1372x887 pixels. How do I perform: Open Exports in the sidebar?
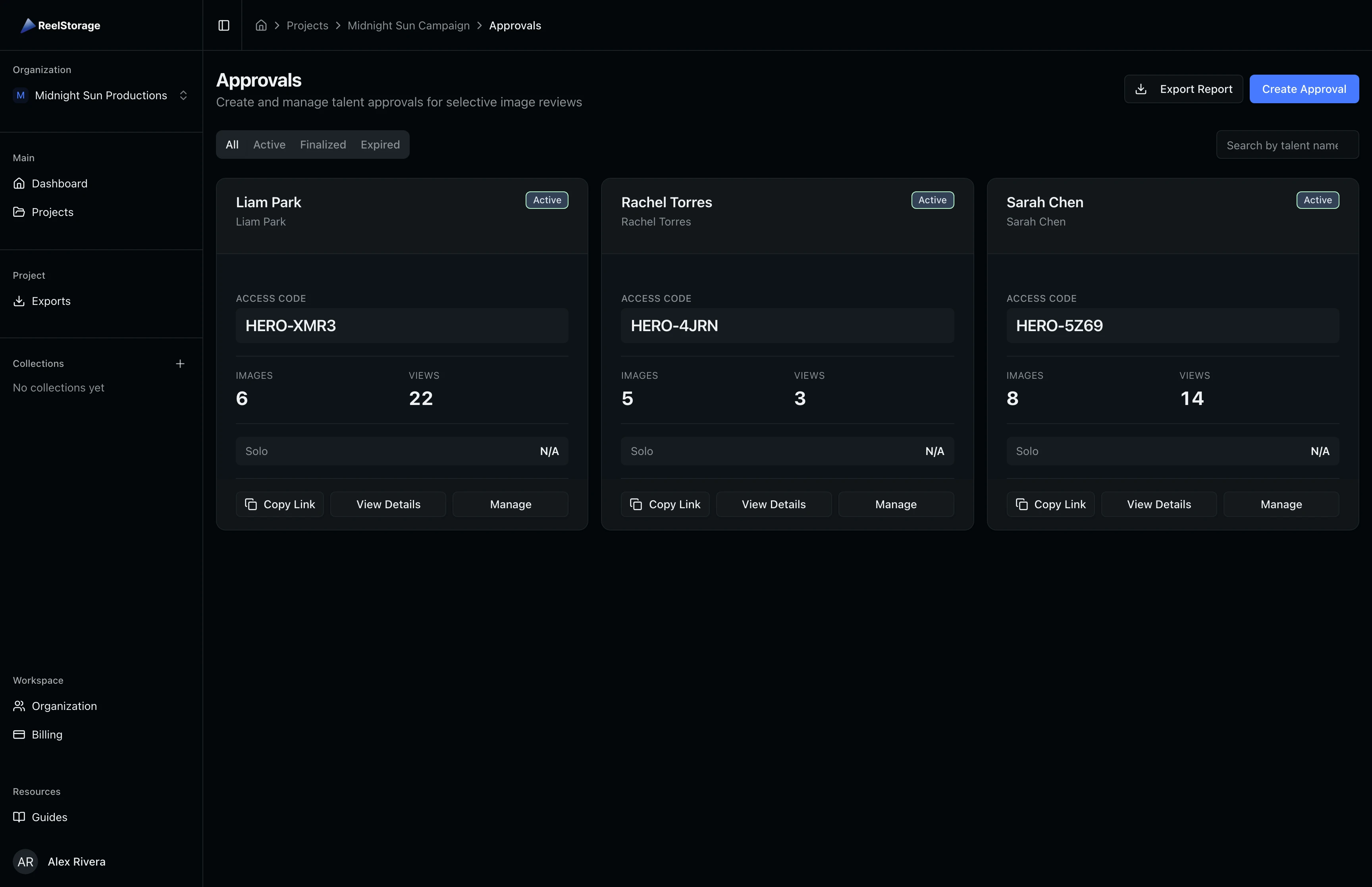pos(51,301)
